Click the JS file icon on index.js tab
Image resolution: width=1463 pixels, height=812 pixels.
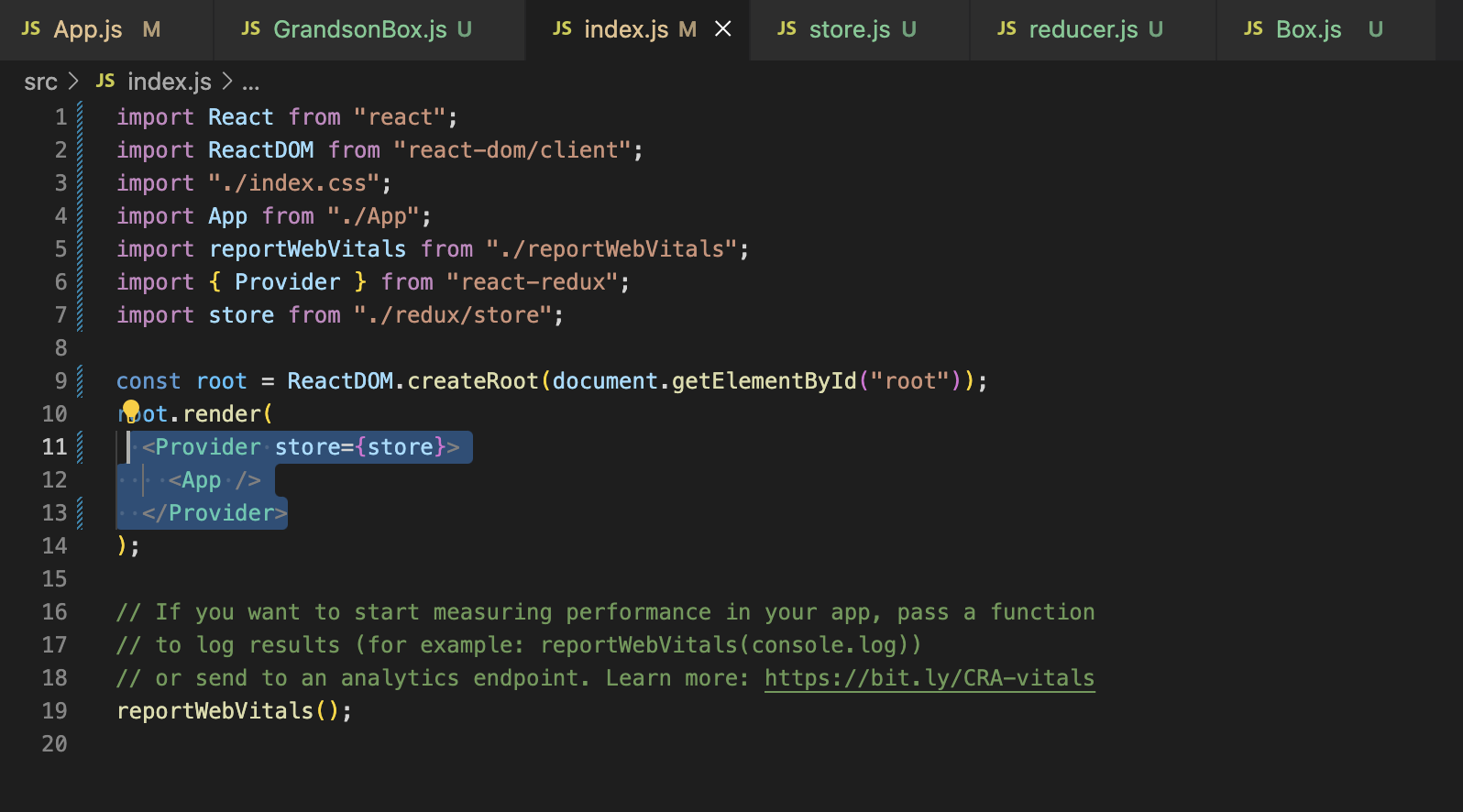562,29
